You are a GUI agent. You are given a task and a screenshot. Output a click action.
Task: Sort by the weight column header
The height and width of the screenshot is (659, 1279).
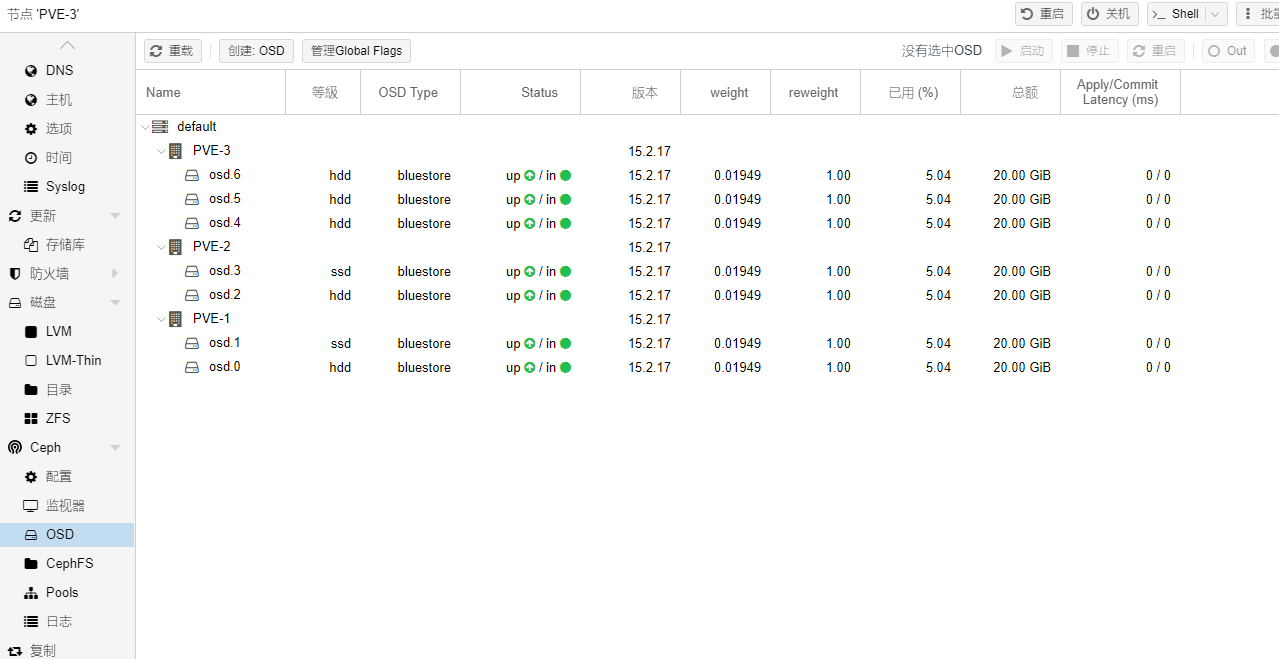pyautogui.click(x=726, y=92)
